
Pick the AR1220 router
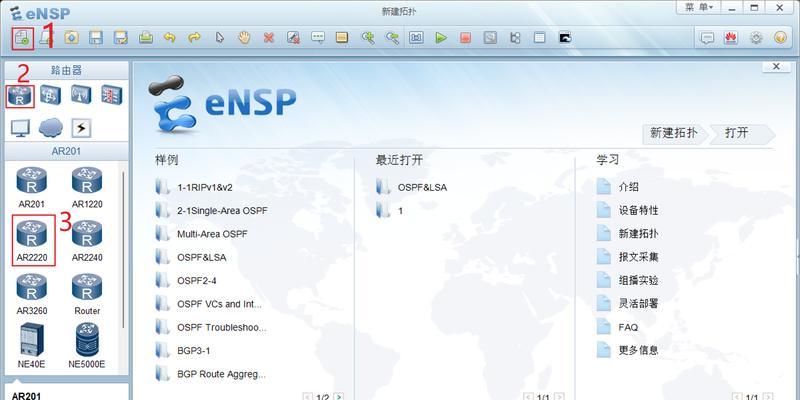pos(87,187)
